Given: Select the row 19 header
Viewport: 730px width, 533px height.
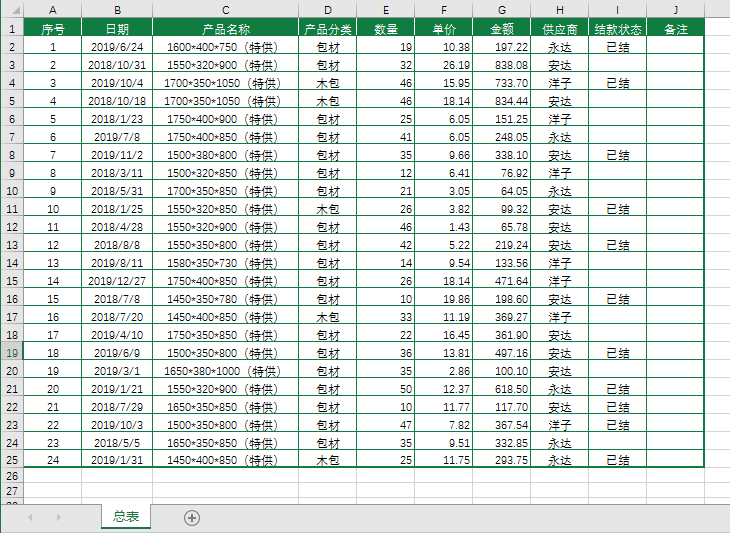Looking at the screenshot, I should [x=10, y=353].
